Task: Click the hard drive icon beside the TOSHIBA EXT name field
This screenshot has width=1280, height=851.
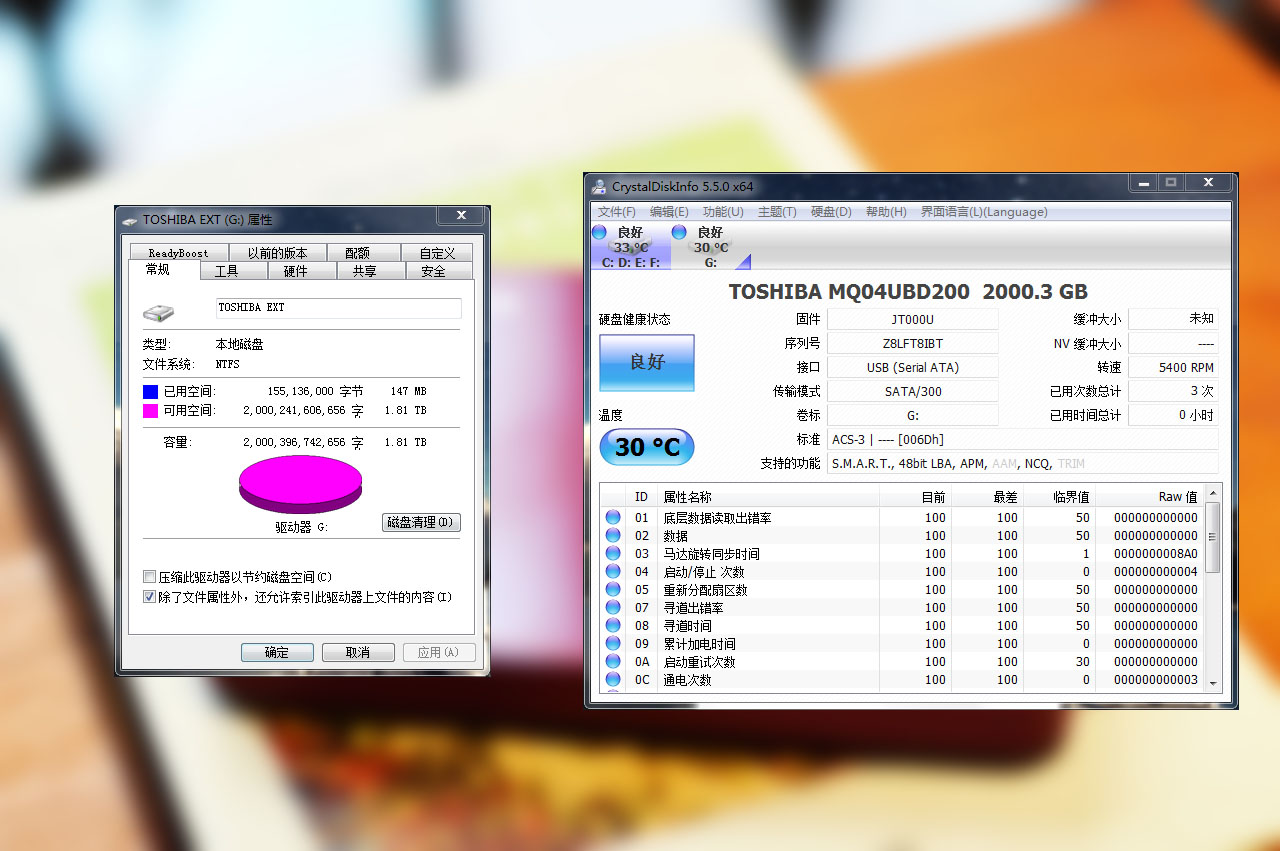Action: coord(158,313)
